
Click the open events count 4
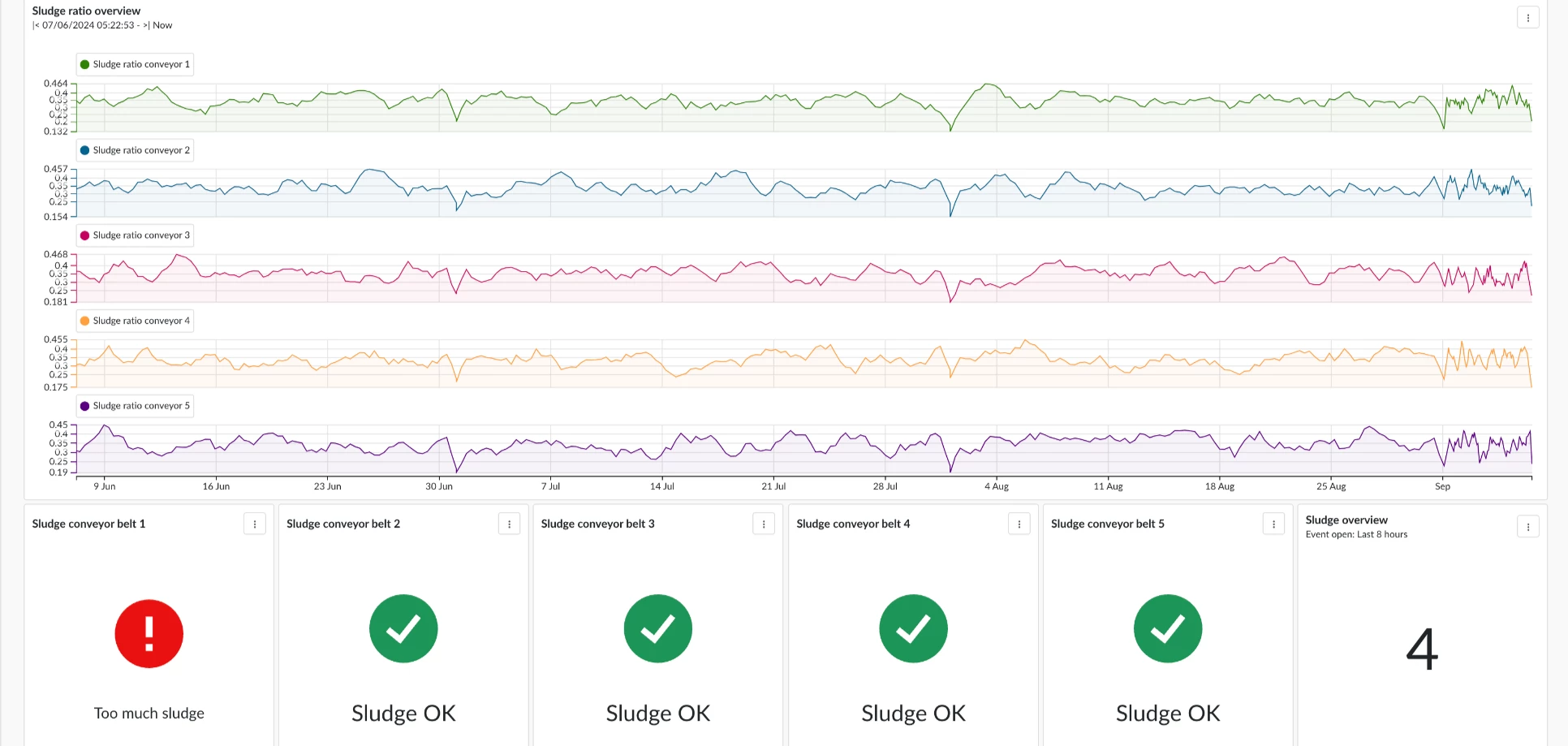(1422, 649)
